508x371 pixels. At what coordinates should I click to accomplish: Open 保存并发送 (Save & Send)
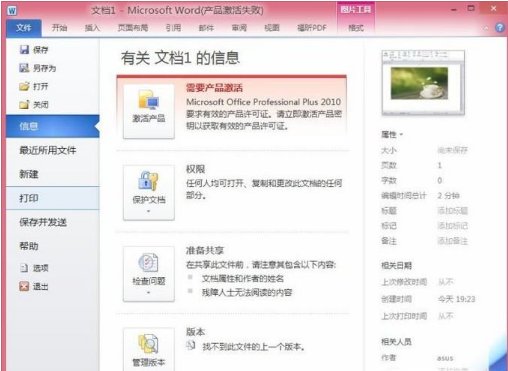click(53, 222)
